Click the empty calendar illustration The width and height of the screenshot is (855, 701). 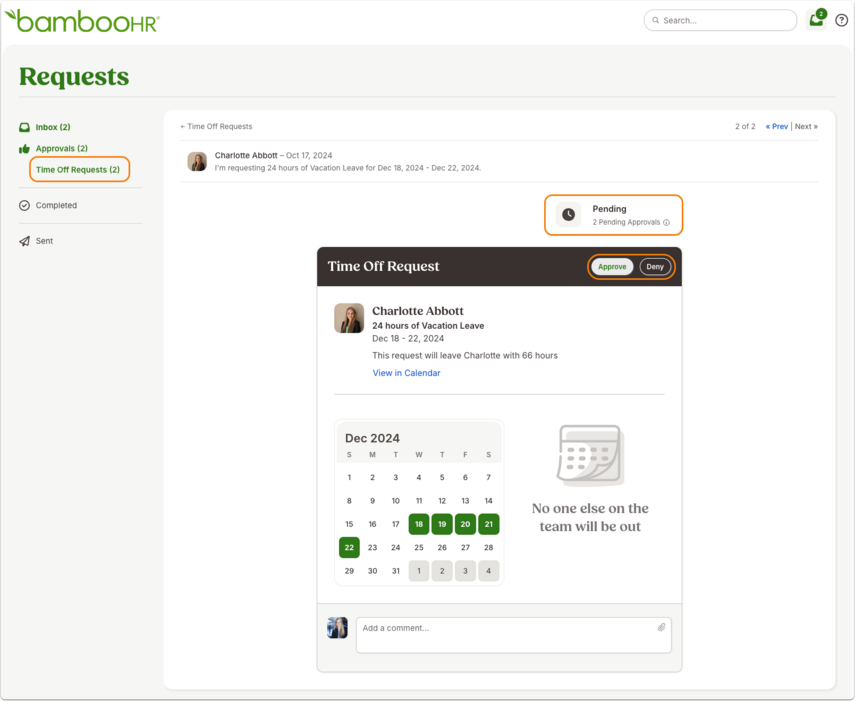[x=591, y=455]
